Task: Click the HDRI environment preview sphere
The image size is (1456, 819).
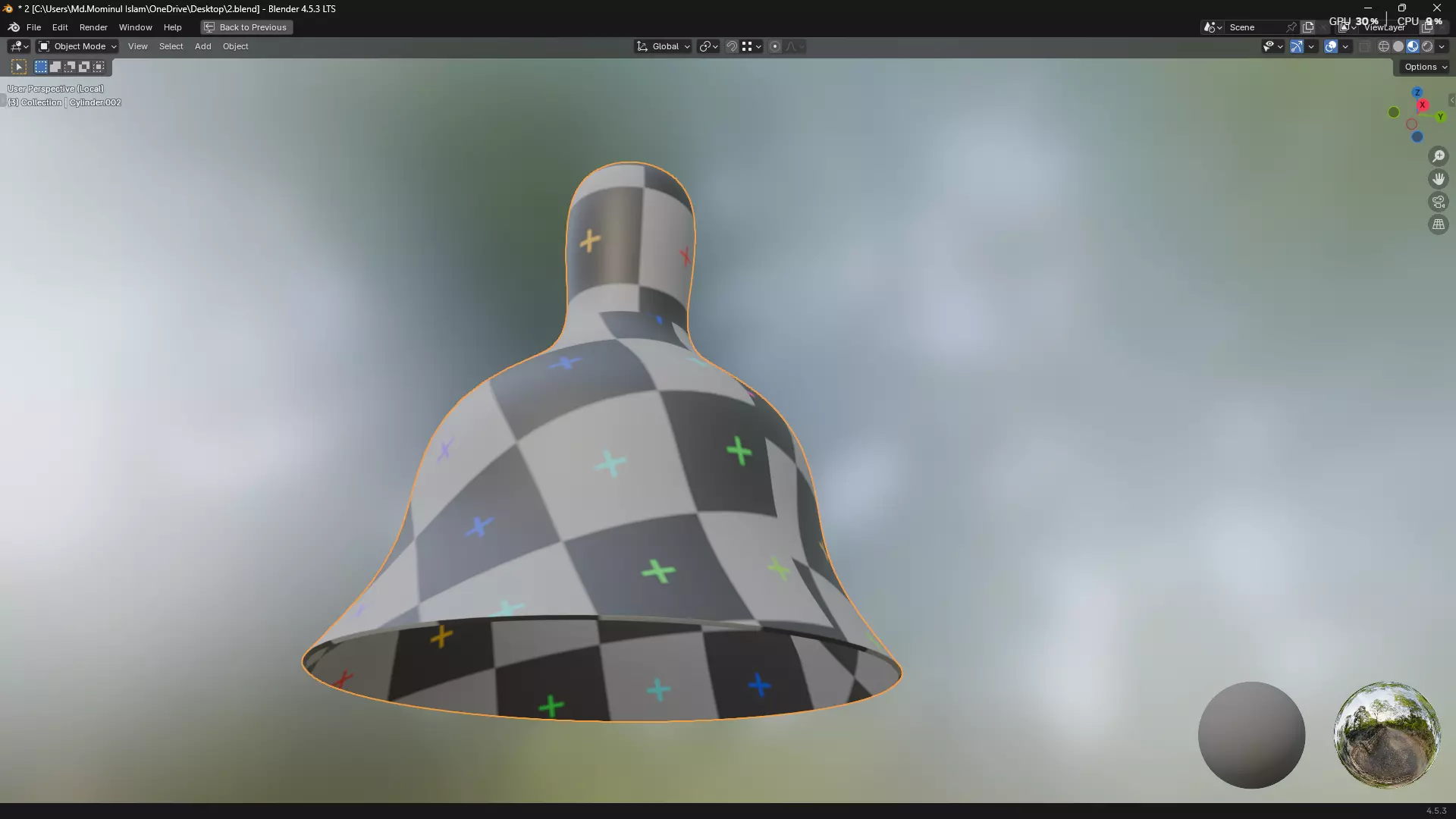Action: click(x=1387, y=735)
